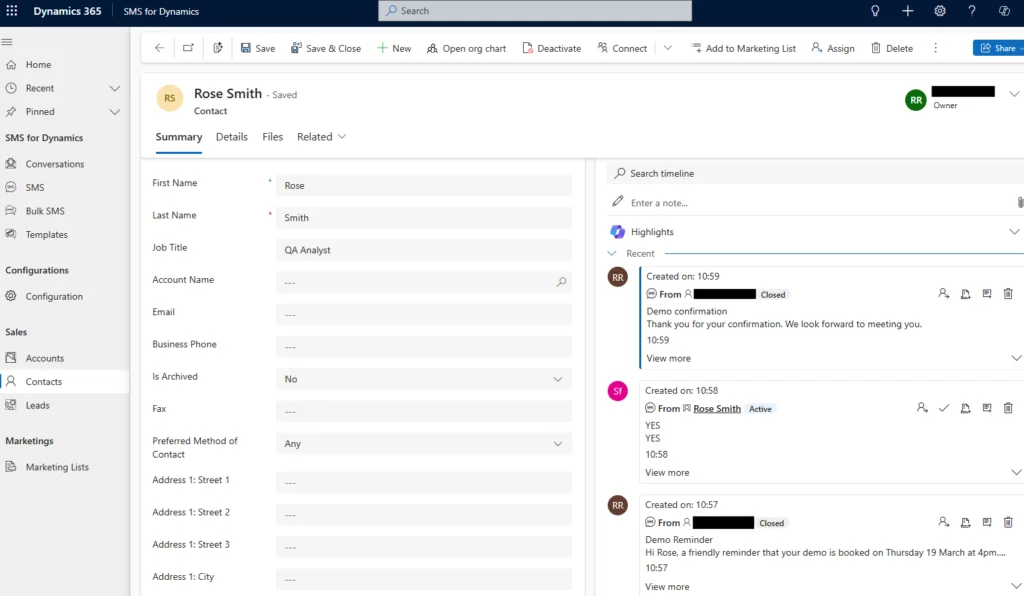Open the settings gear icon

(x=940, y=10)
